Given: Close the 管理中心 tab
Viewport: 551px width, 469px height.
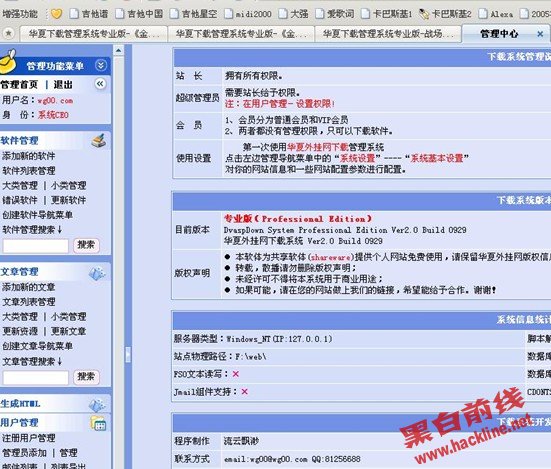Looking at the screenshot, I should (x=540, y=34).
